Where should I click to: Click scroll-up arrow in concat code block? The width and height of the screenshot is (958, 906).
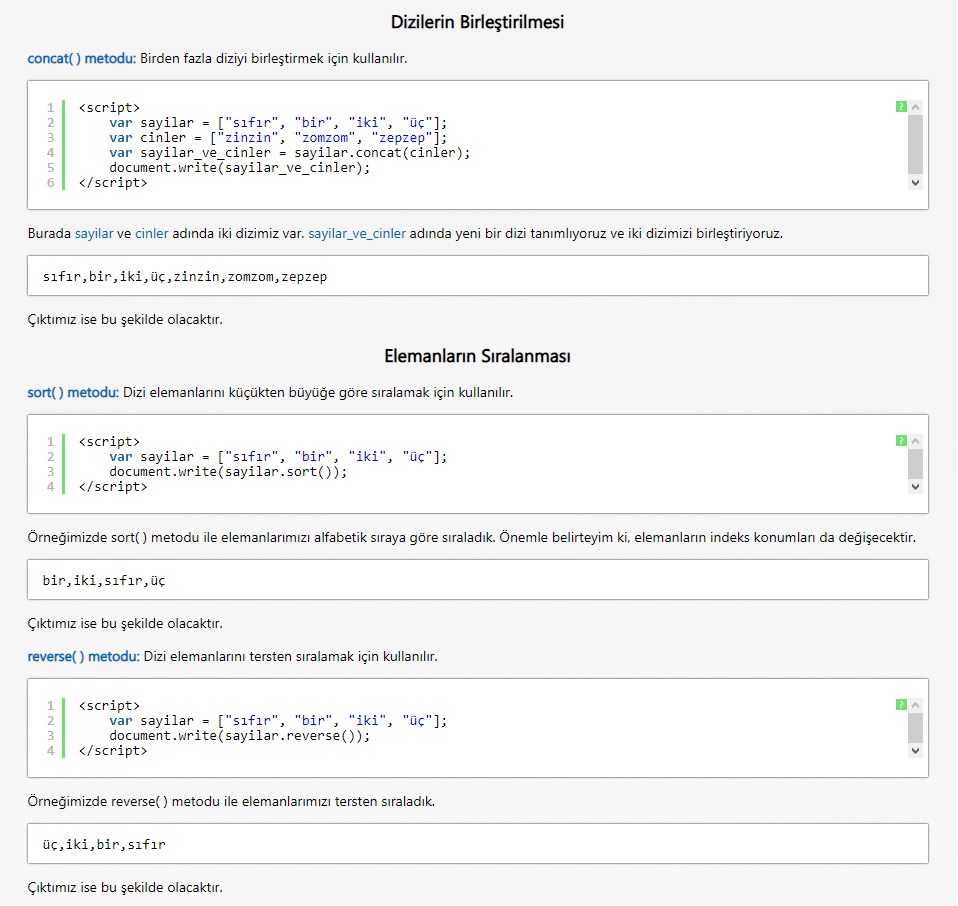[x=915, y=107]
